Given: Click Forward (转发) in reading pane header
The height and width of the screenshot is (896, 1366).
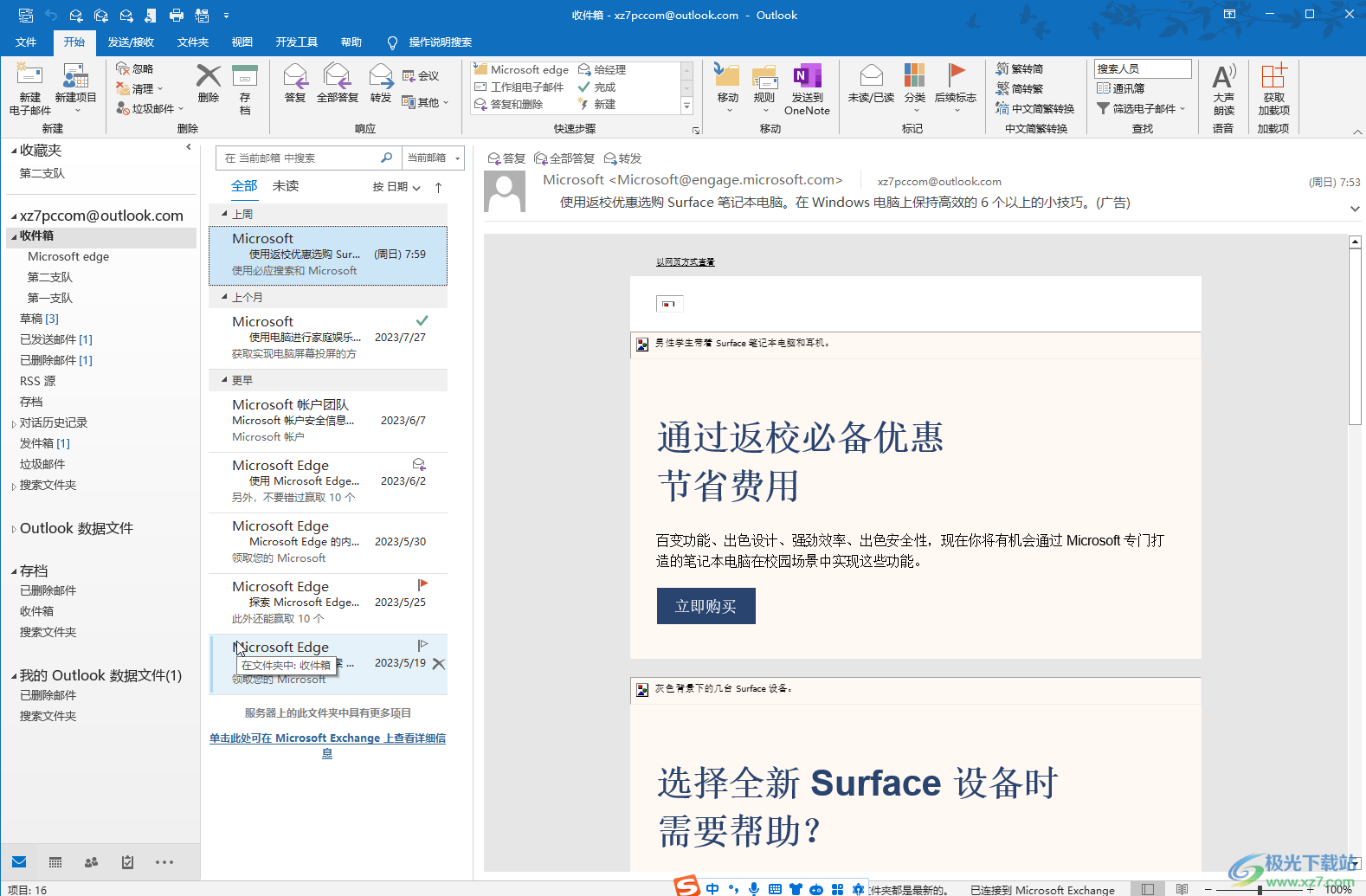Looking at the screenshot, I should [622, 158].
